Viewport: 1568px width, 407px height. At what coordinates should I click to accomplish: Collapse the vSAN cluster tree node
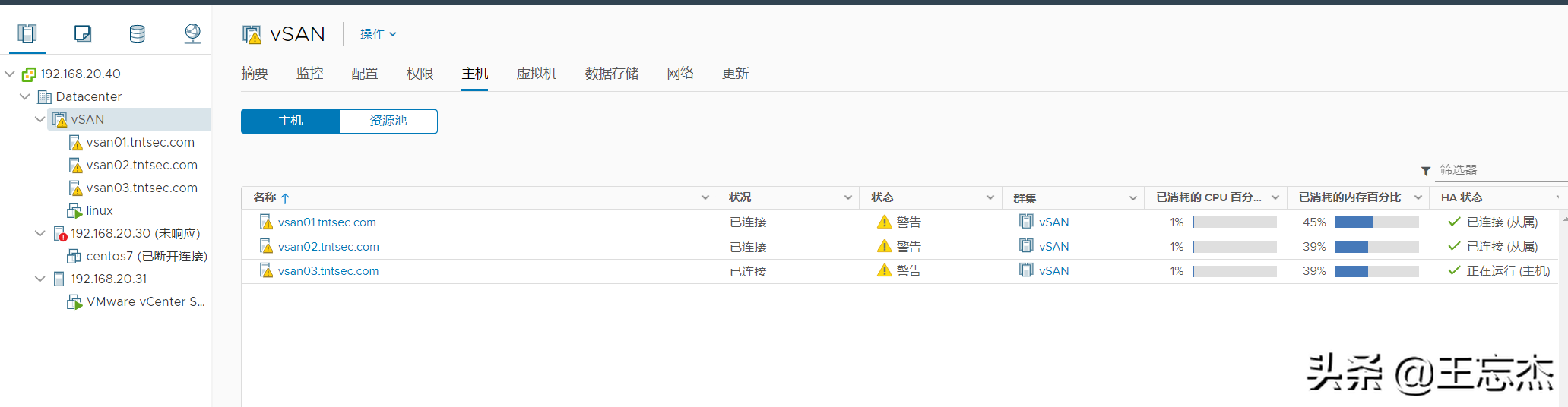point(40,119)
